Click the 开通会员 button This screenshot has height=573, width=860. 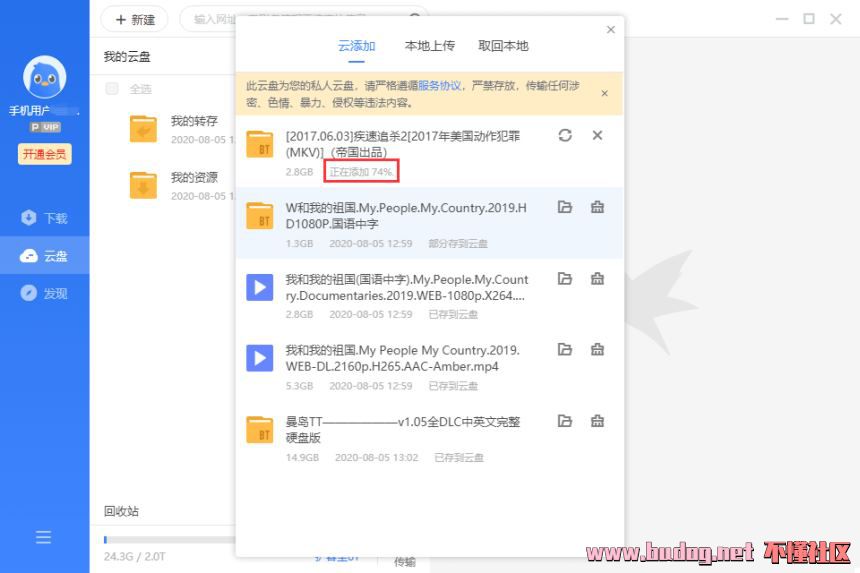click(44, 154)
